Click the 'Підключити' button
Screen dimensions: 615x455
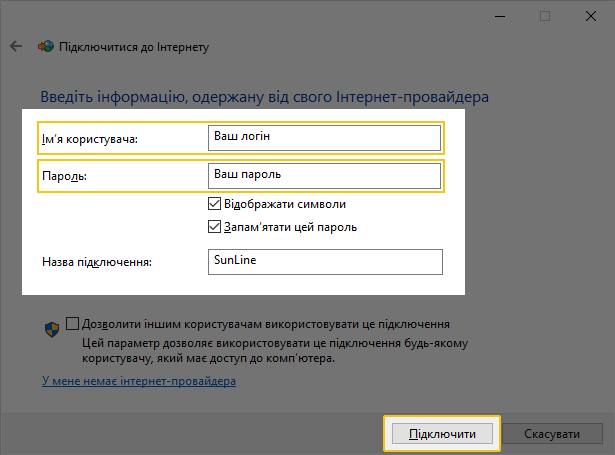(442, 434)
